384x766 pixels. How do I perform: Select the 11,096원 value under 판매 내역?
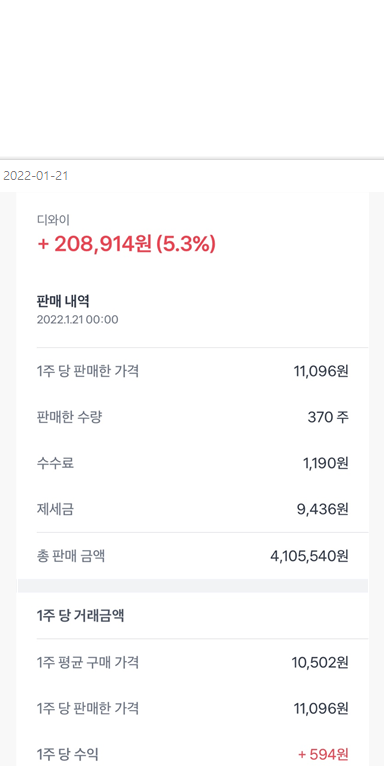click(321, 371)
